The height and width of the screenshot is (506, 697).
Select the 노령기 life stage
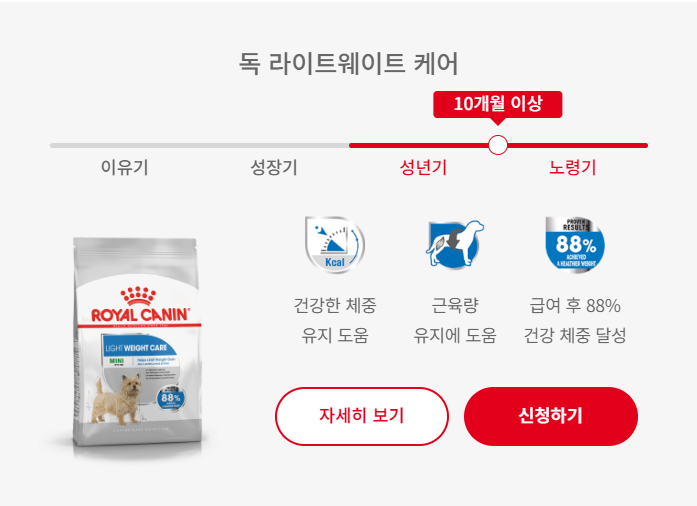(x=573, y=168)
